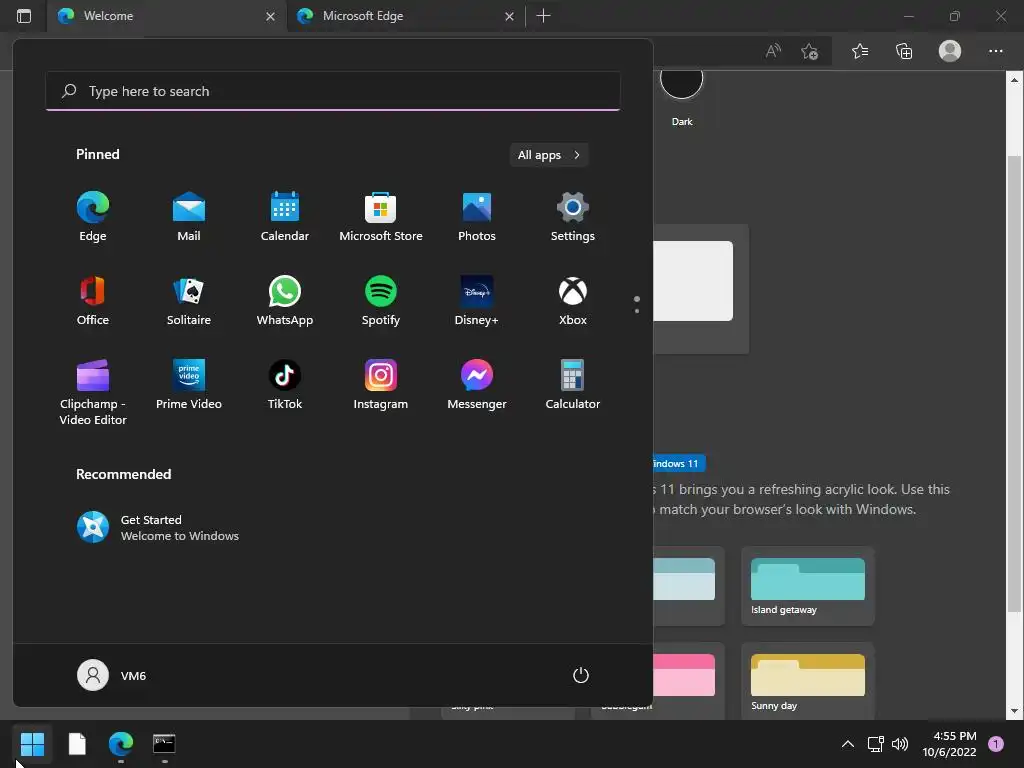The width and height of the screenshot is (1024, 768).
Task: Open Edge from pinned apps
Action: (x=93, y=217)
